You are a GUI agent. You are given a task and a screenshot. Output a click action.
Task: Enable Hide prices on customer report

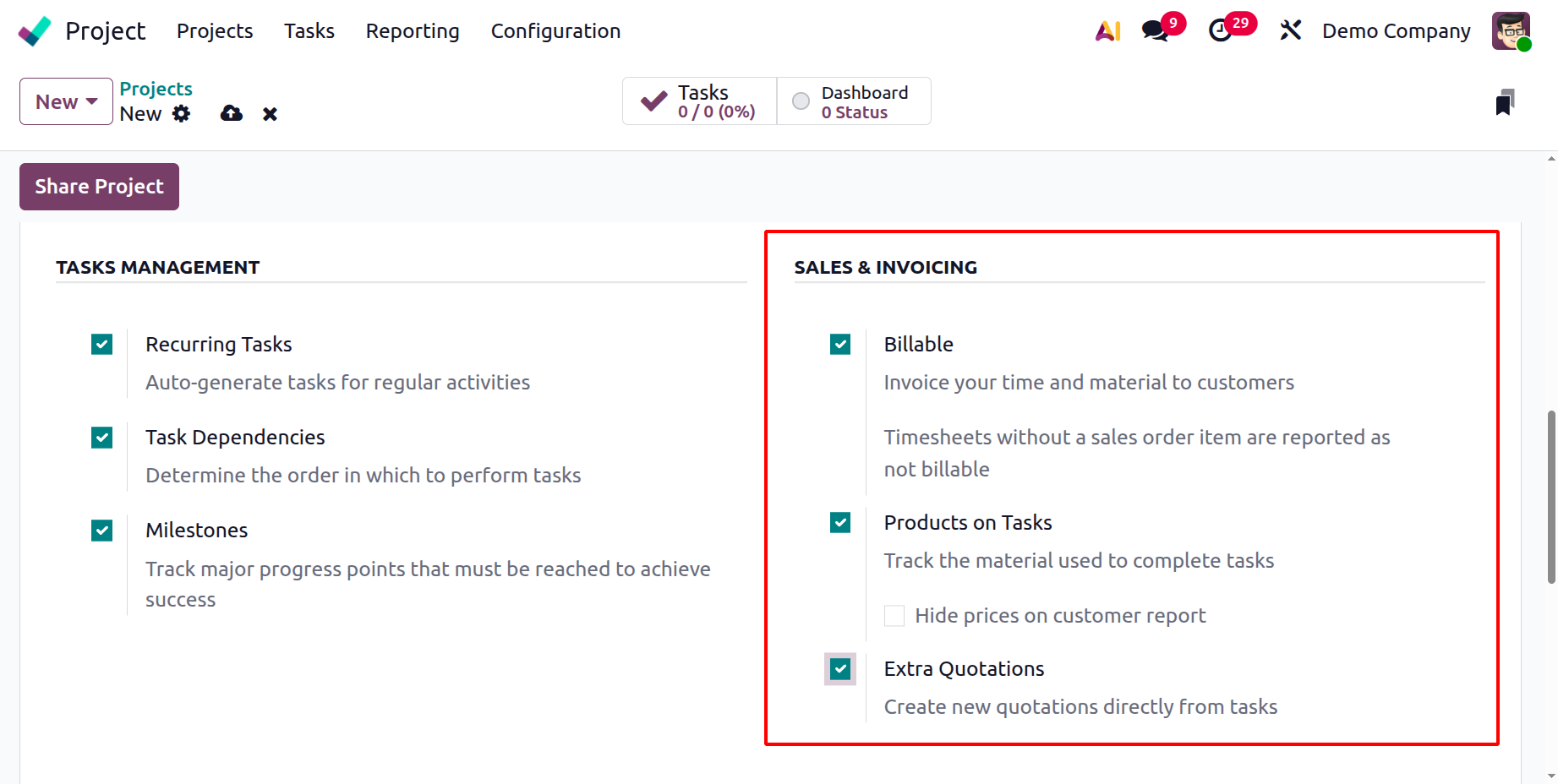(x=894, y=616)
